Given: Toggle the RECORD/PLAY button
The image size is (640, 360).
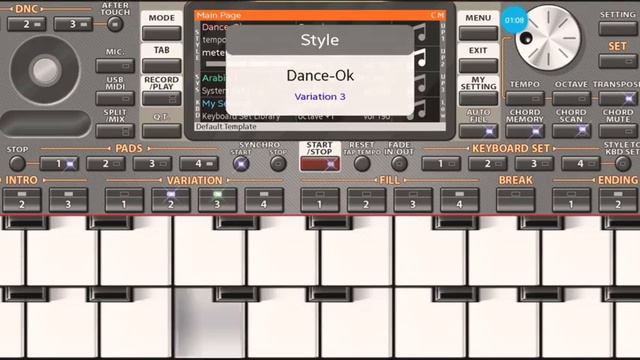Looking at the screenshot, I should tap(162, 98).
